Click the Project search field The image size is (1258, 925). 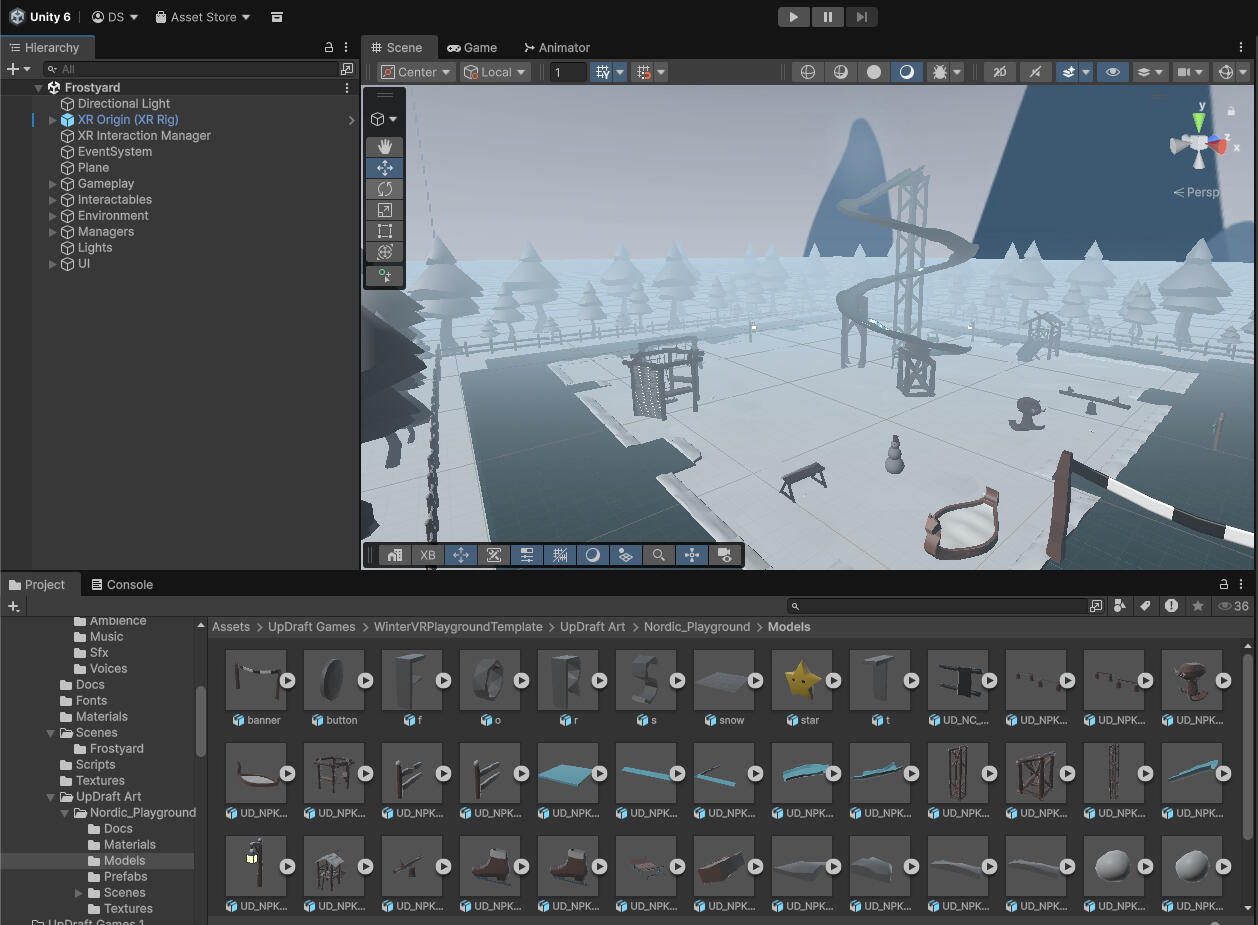click(936, 606)
